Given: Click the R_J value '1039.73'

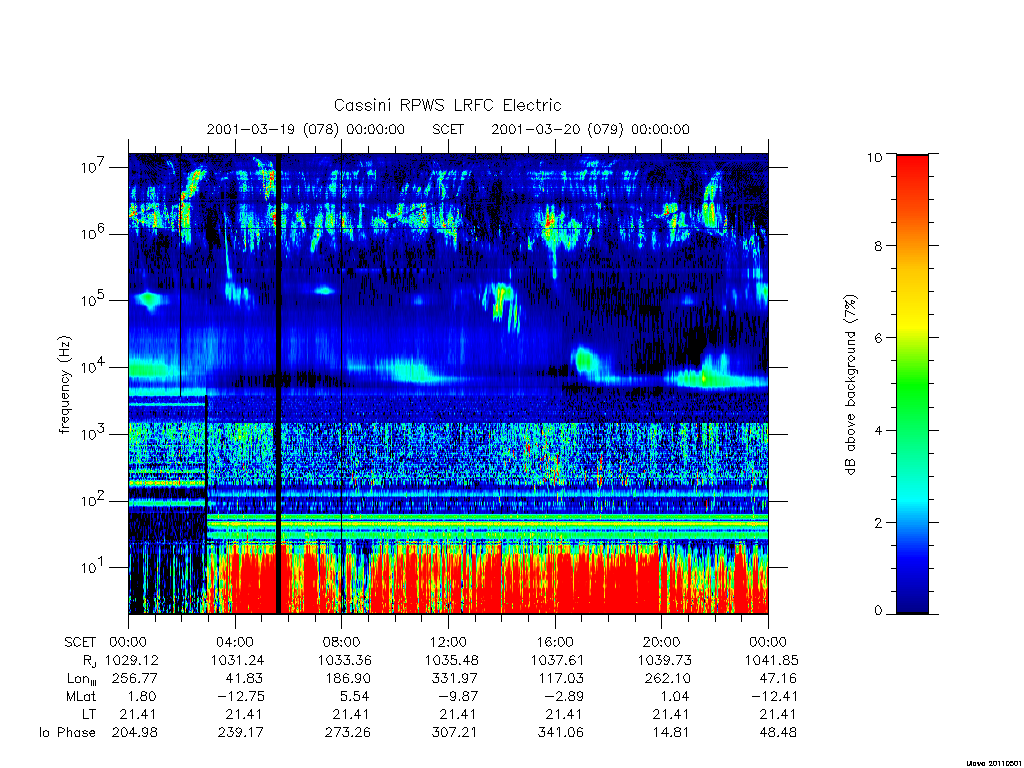Looking at the screenshot, I should click(x=664, y=660).
